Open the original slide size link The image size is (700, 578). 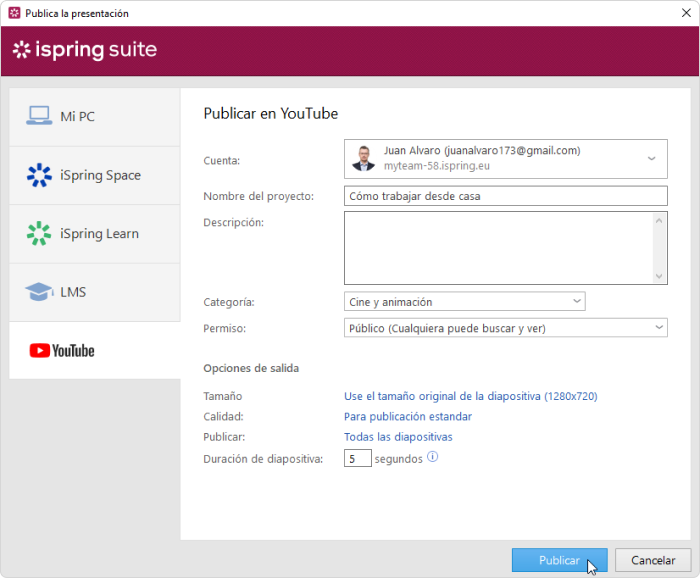470,396
